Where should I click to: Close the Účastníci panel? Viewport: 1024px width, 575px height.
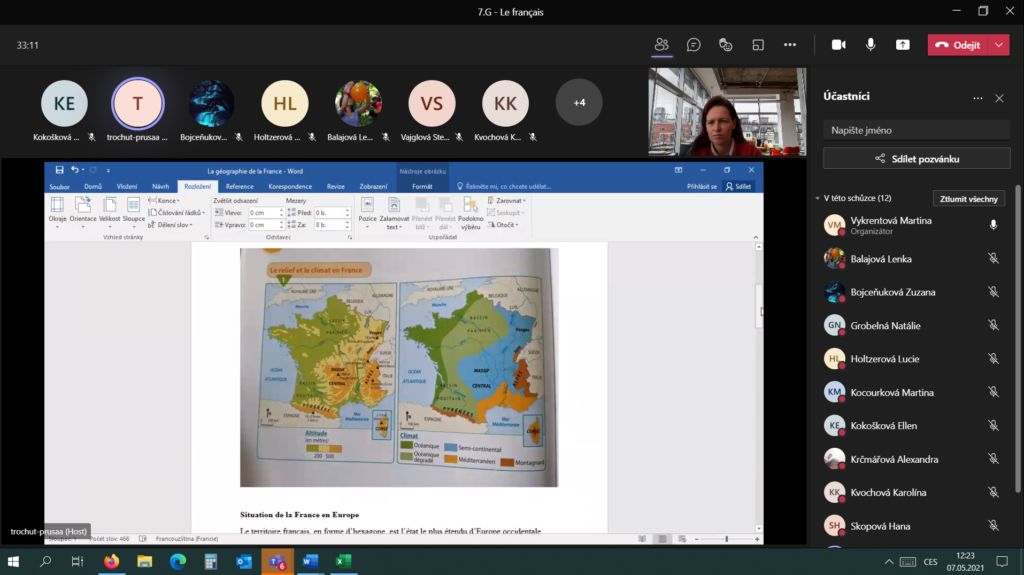click(x=999, y=98)
